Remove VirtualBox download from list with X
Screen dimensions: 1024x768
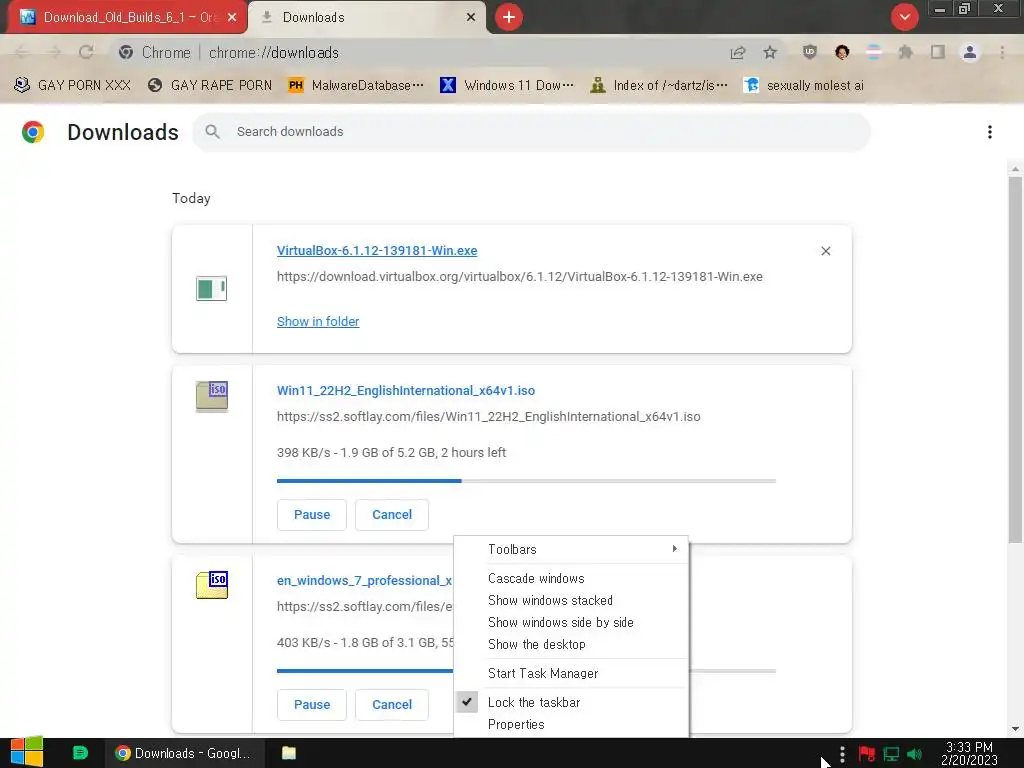[825, 251]
